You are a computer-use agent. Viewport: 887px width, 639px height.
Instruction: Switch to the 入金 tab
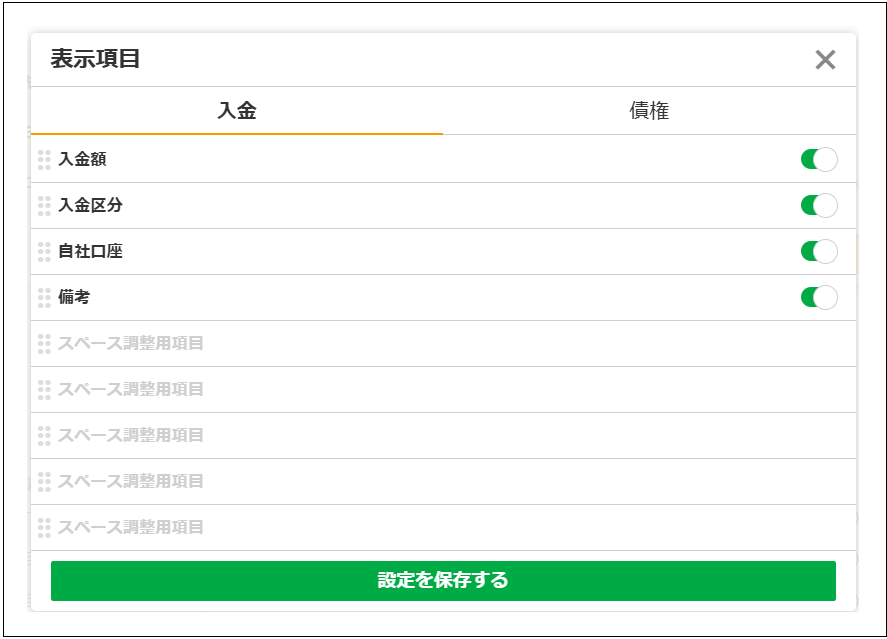coord(237,111)
